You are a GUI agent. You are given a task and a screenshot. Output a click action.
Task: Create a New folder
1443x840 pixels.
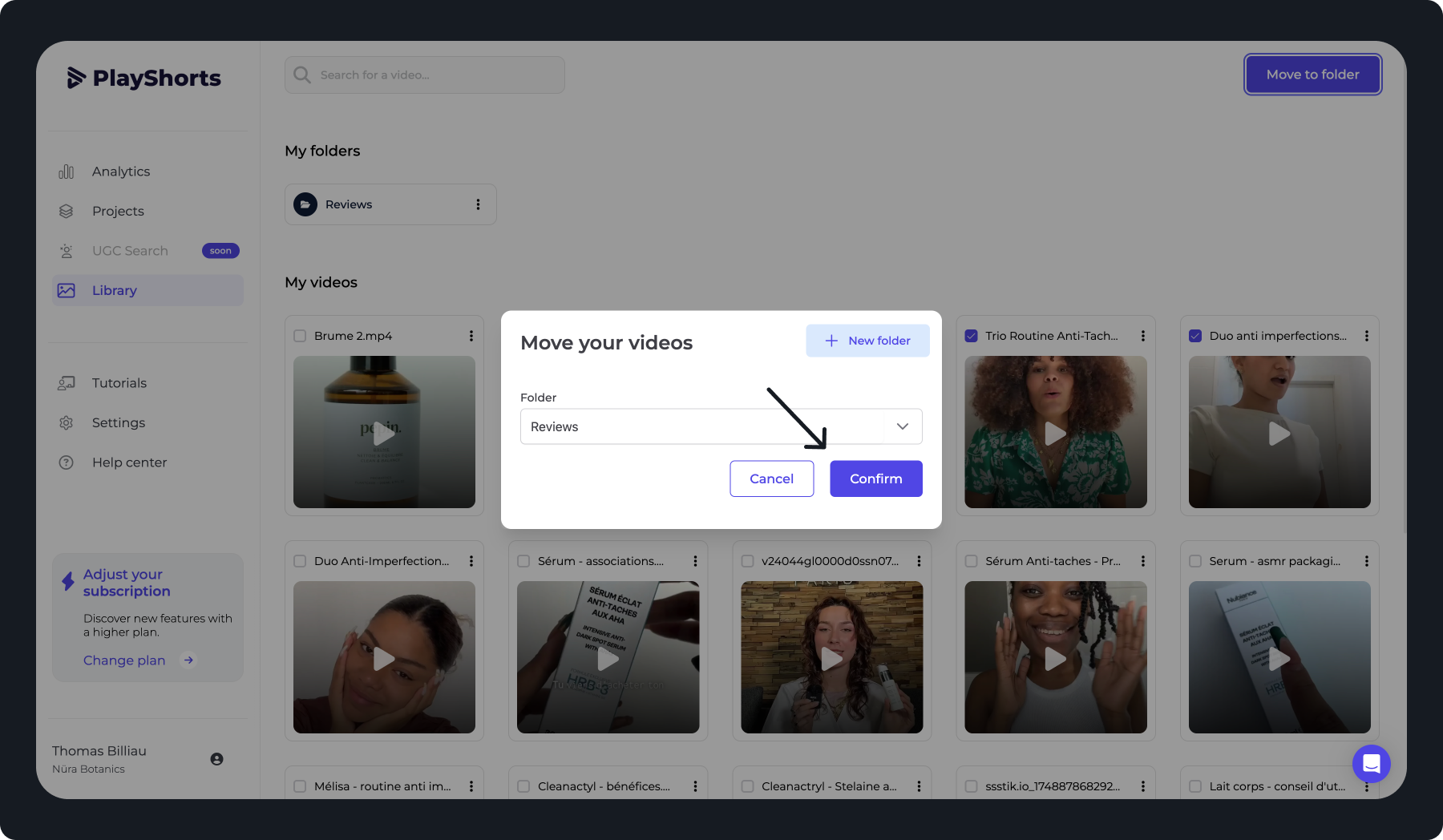point(867,341)
